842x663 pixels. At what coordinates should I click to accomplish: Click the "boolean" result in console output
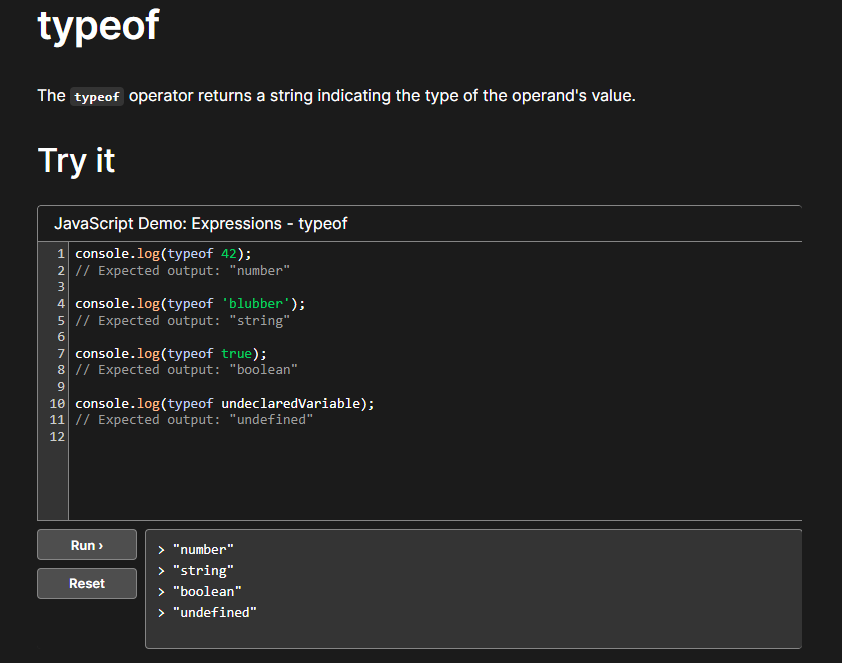pyautogui.click(x=207, y=592)
